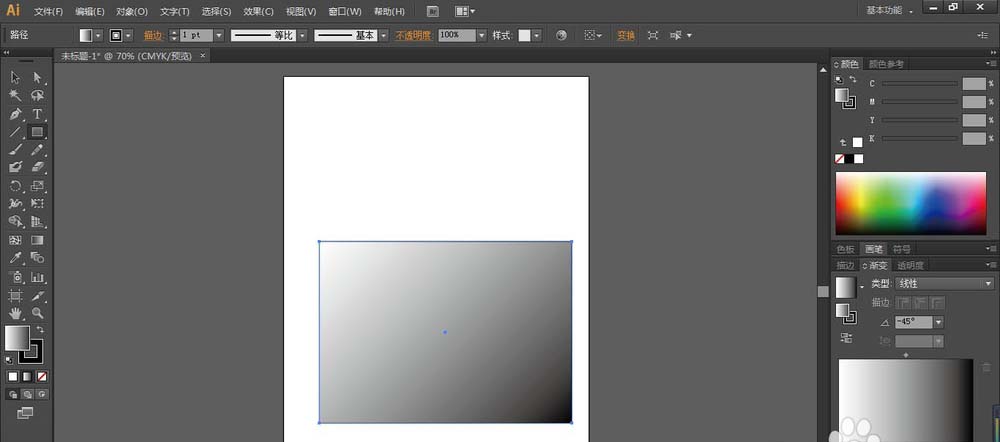
Task: Open the 效果(C) menu
Action: pyautogui.click(x=259, y=11)
